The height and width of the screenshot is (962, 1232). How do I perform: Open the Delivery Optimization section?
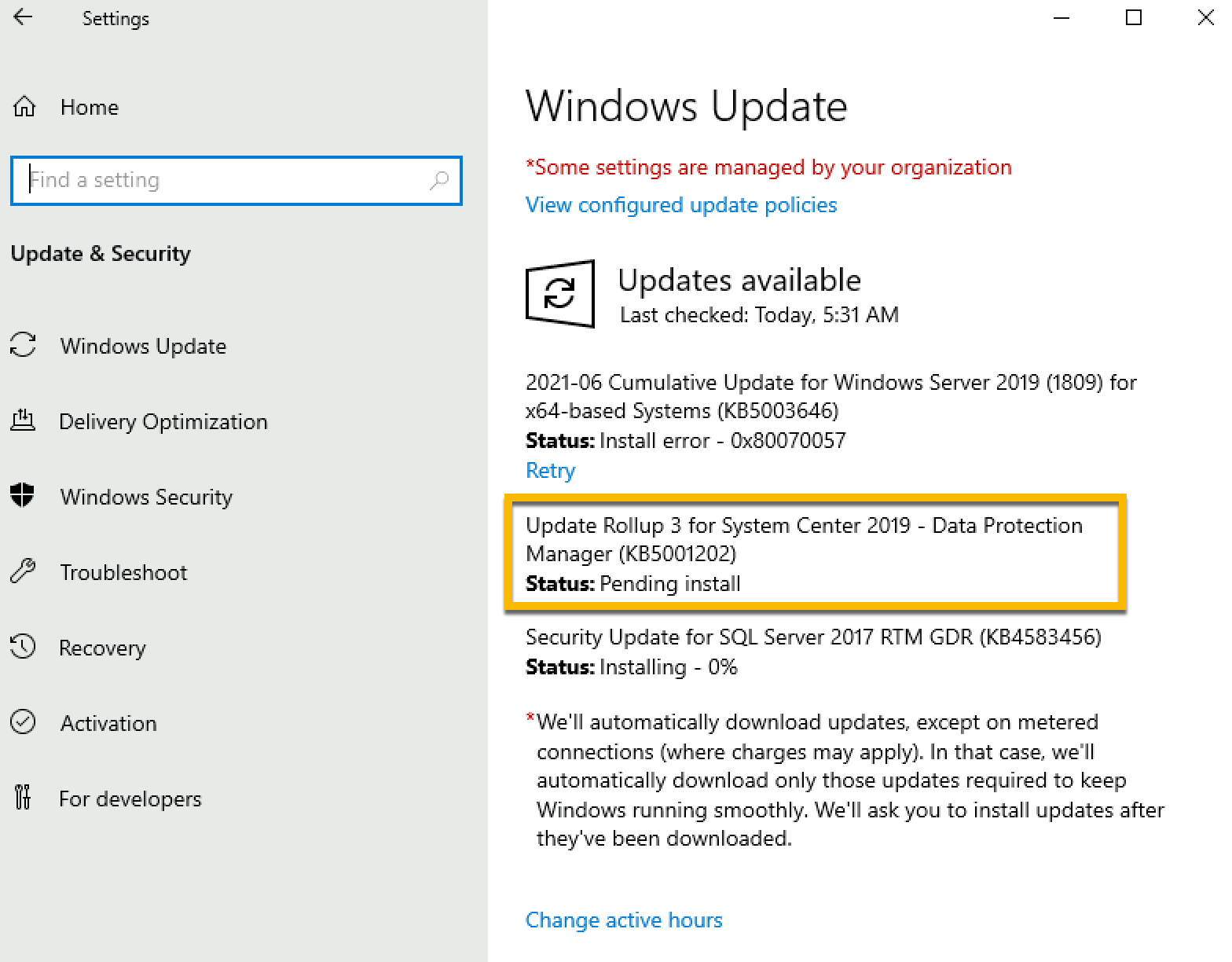[163, 421]
